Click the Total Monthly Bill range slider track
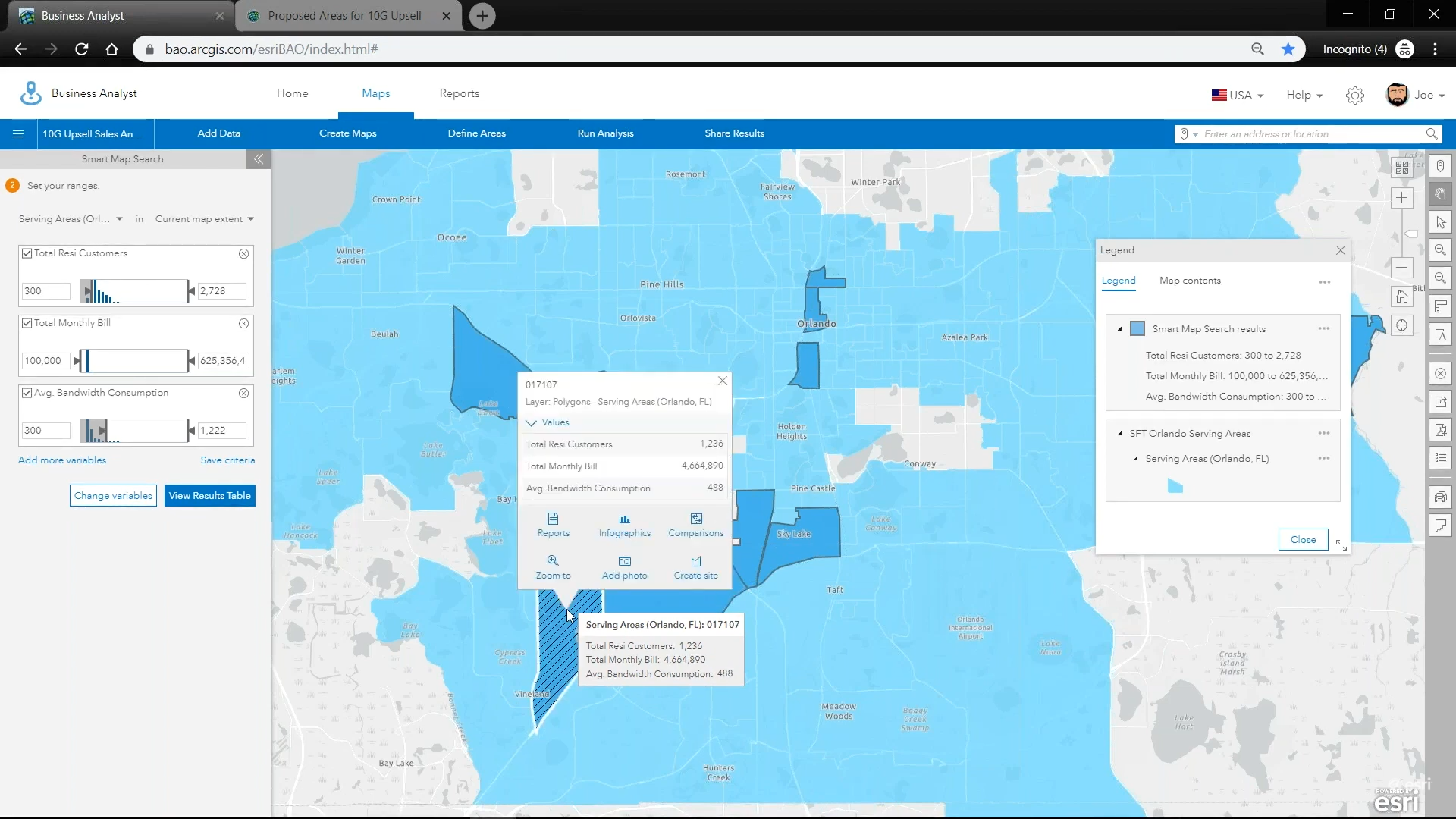The width and height of the screenshot is (1456, 819). coord(134,361)
